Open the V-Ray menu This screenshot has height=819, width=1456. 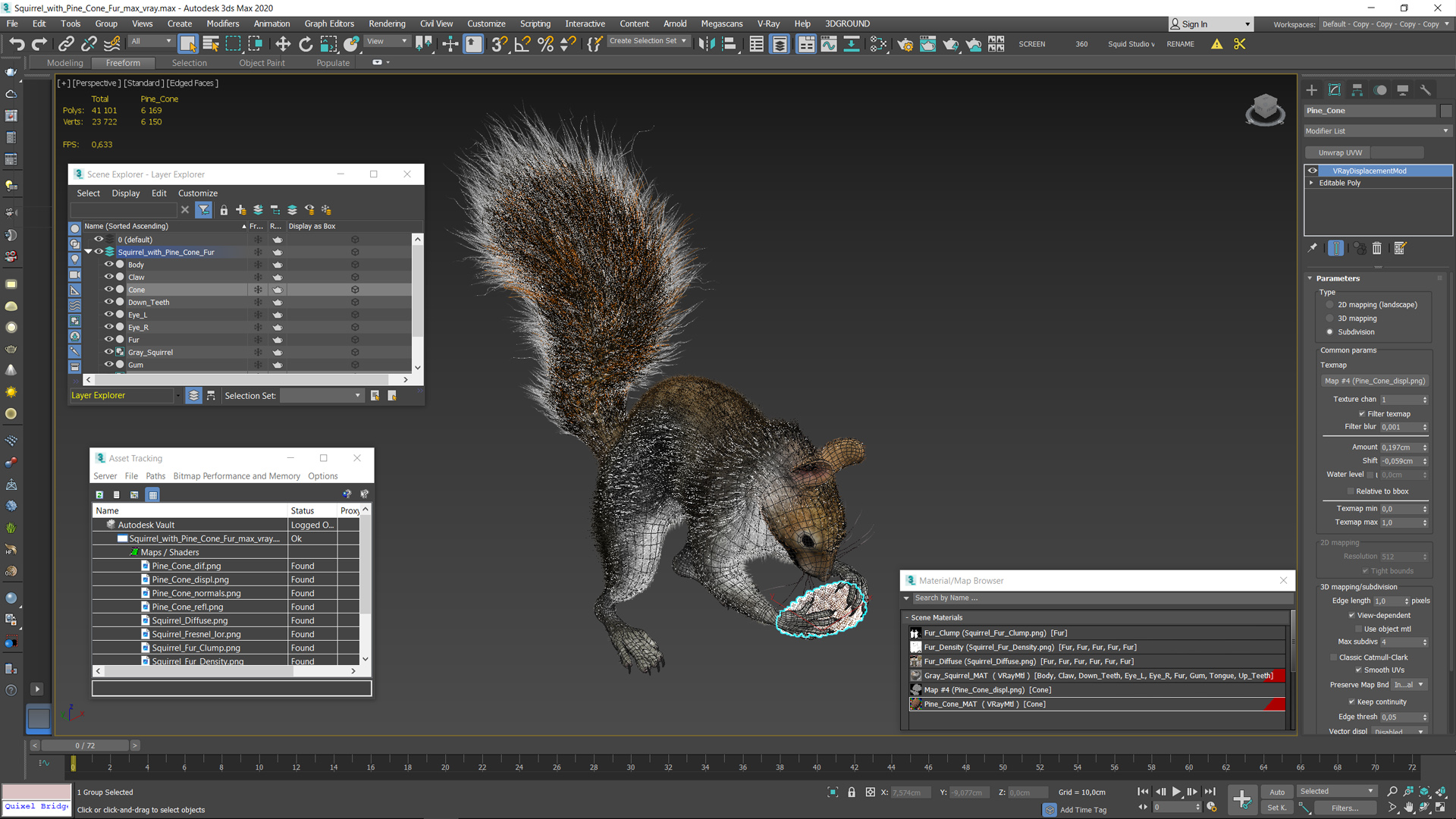coord(768,24)
